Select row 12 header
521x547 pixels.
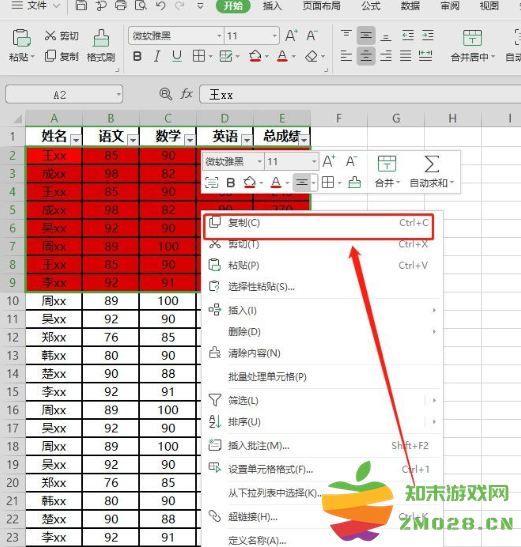(x=13, y=337)
